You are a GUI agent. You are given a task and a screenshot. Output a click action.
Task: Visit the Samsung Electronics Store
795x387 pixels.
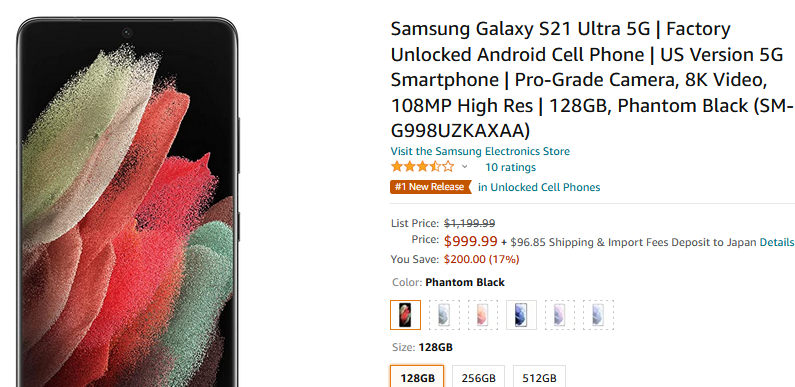click(480, 151)
